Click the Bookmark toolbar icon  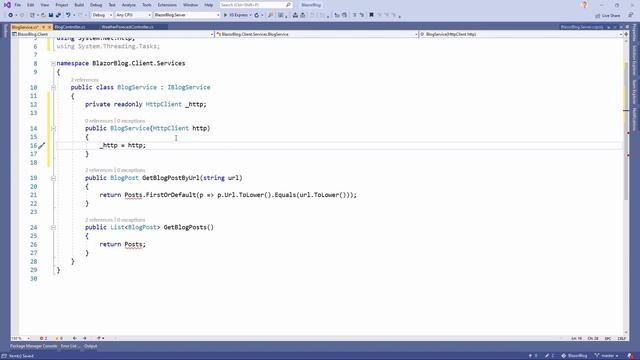(x=371, y=15)
